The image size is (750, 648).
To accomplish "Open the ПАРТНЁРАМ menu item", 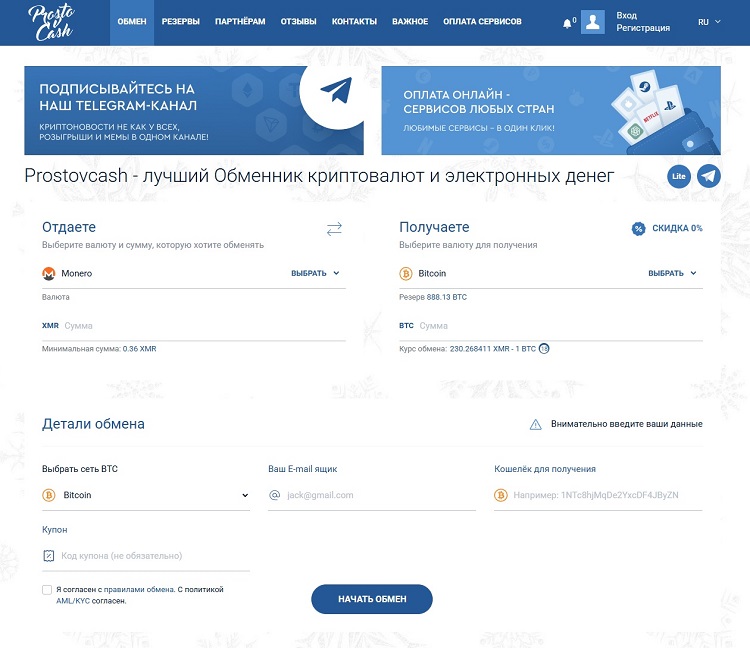I will [x=240, y=22].
